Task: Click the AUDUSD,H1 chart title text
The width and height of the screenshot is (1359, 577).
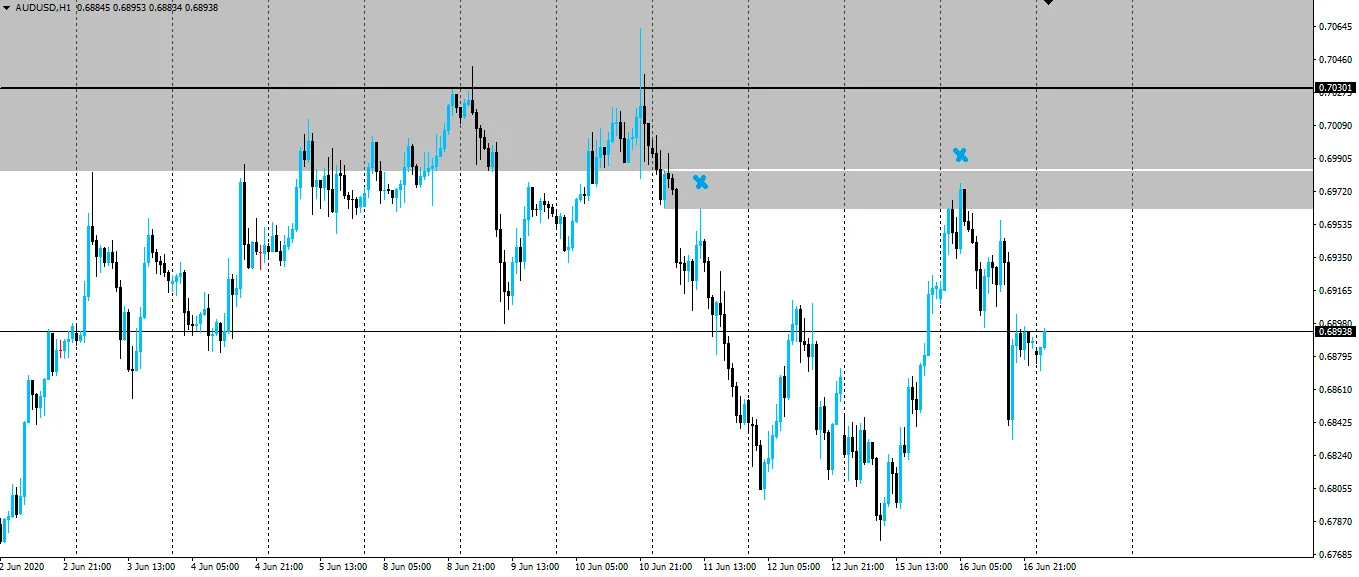Action: pos(43,7)
